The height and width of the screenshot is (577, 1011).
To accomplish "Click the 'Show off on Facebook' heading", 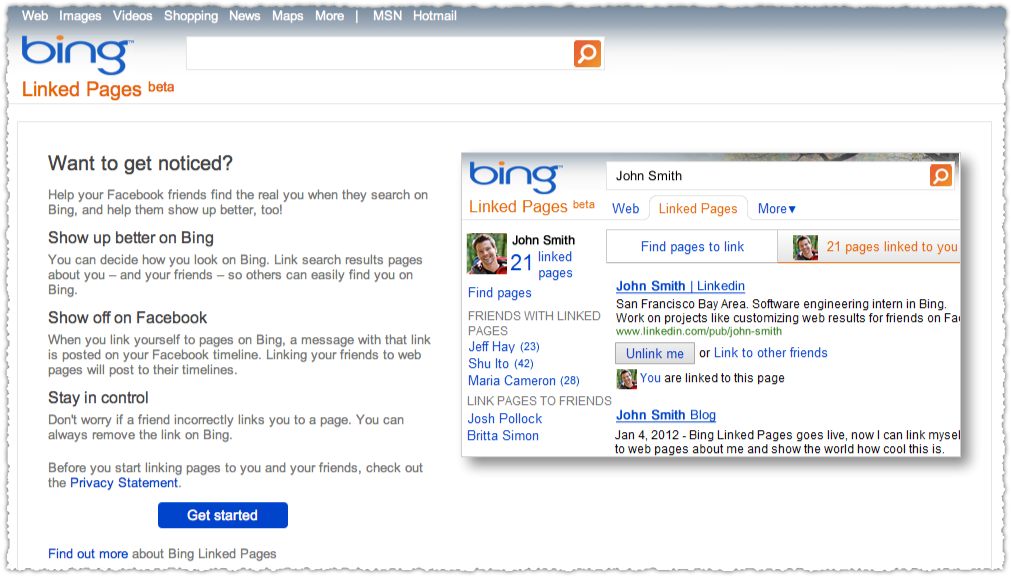I will (x=128, y=318).
